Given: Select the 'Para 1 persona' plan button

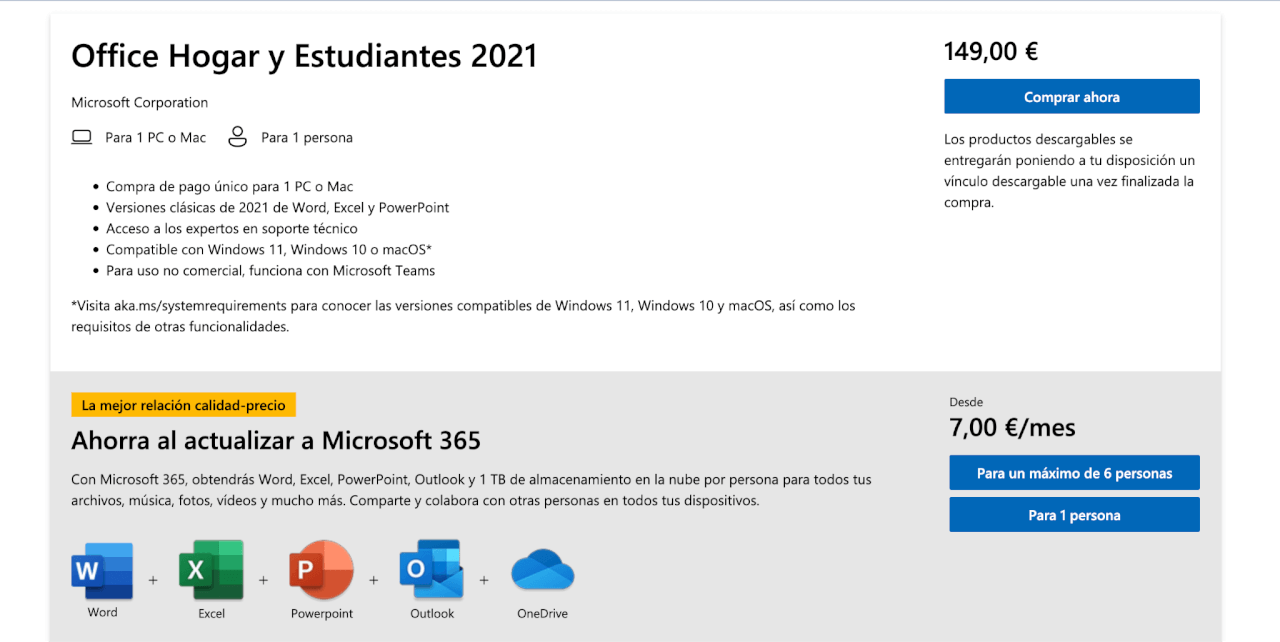Looking at the screenshot, I should click(1074, 514).
